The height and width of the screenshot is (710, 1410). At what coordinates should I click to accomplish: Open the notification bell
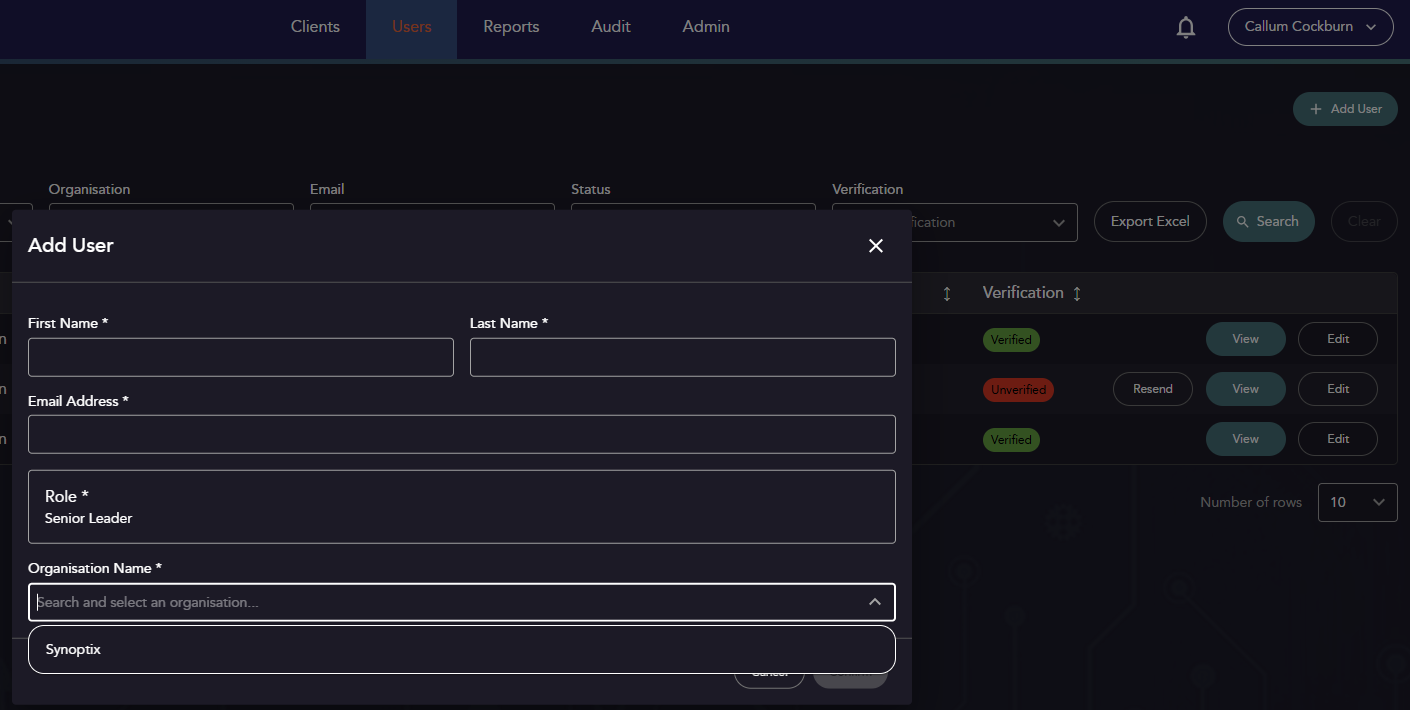1185,27
